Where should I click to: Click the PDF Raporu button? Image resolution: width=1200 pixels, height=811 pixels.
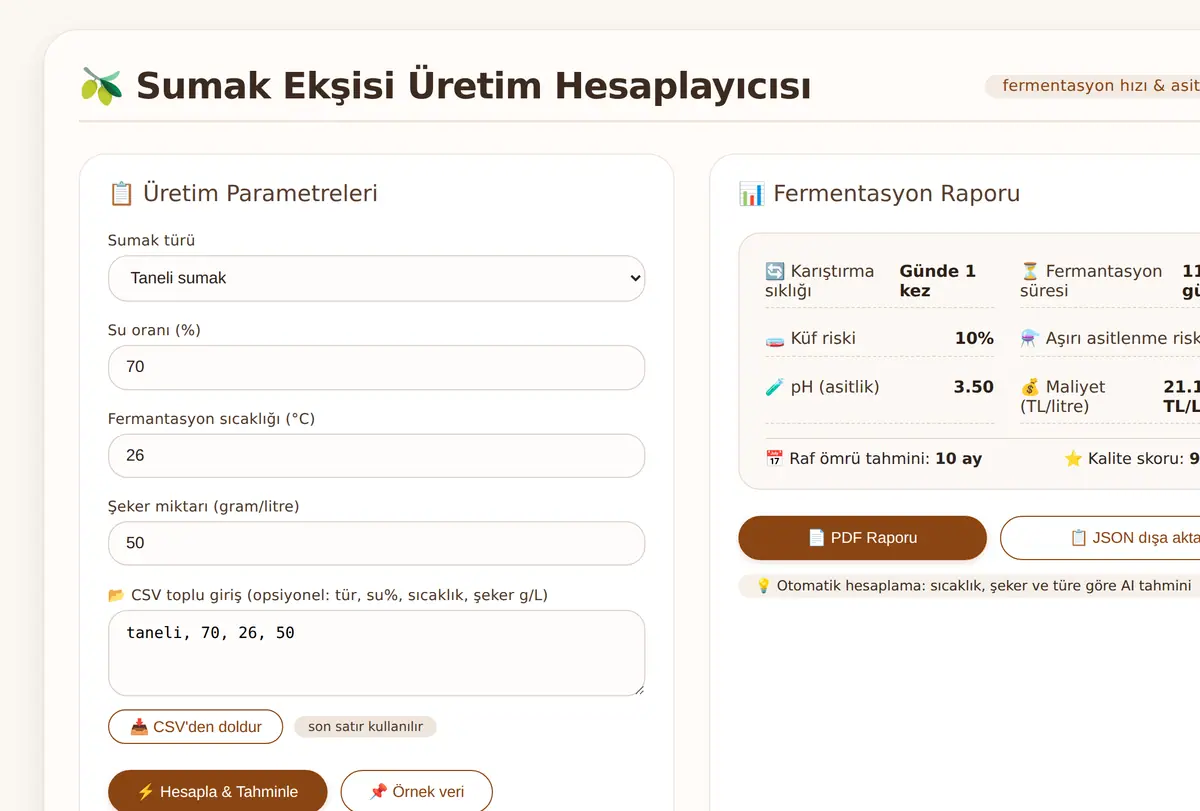pyautogui.click(x=862, y=538)
